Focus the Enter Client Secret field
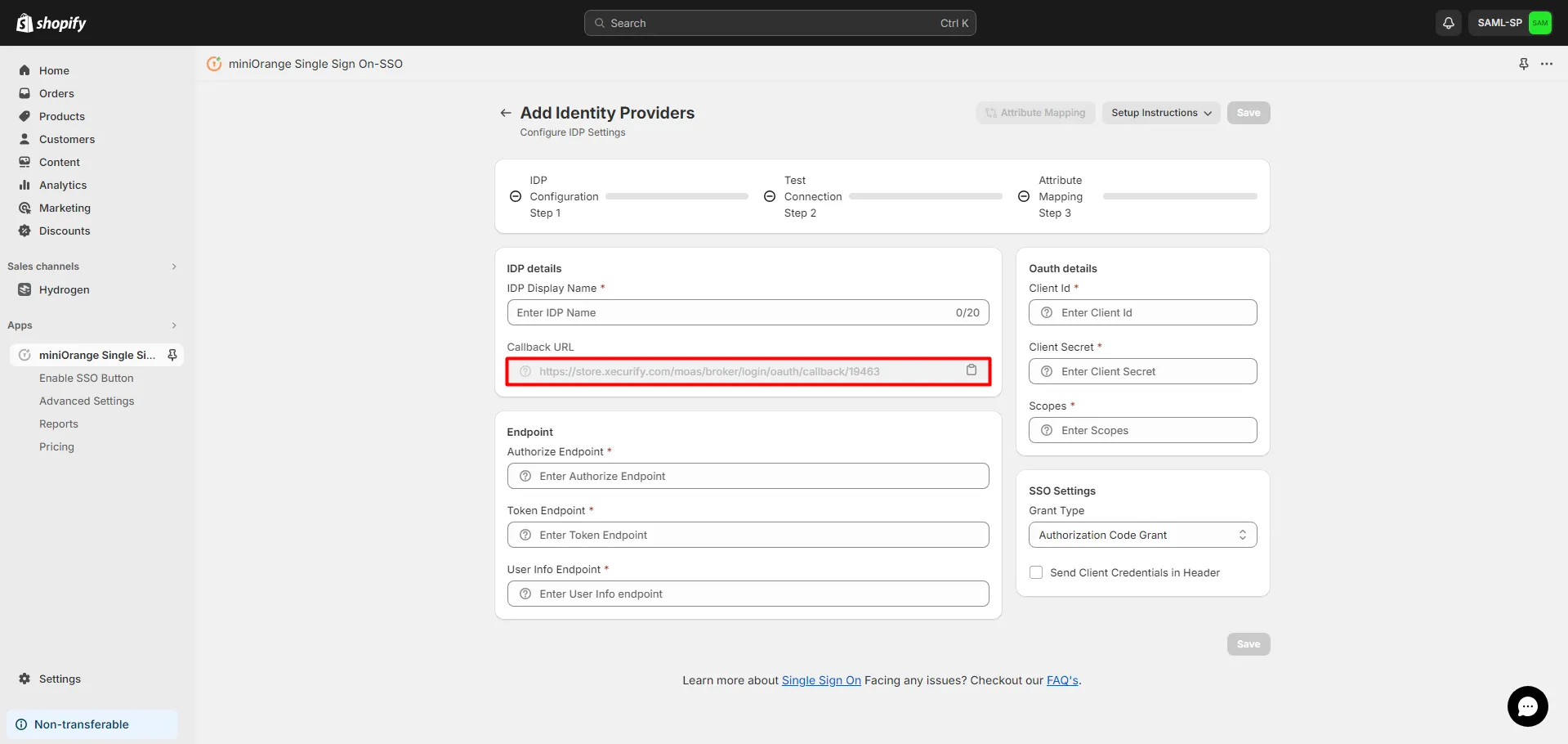 click(1142, 371)
